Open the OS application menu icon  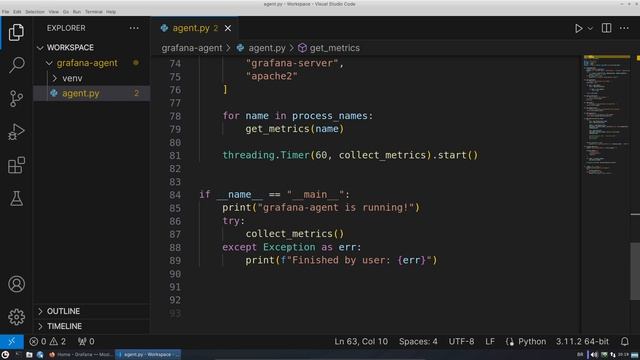pos(5,355)
